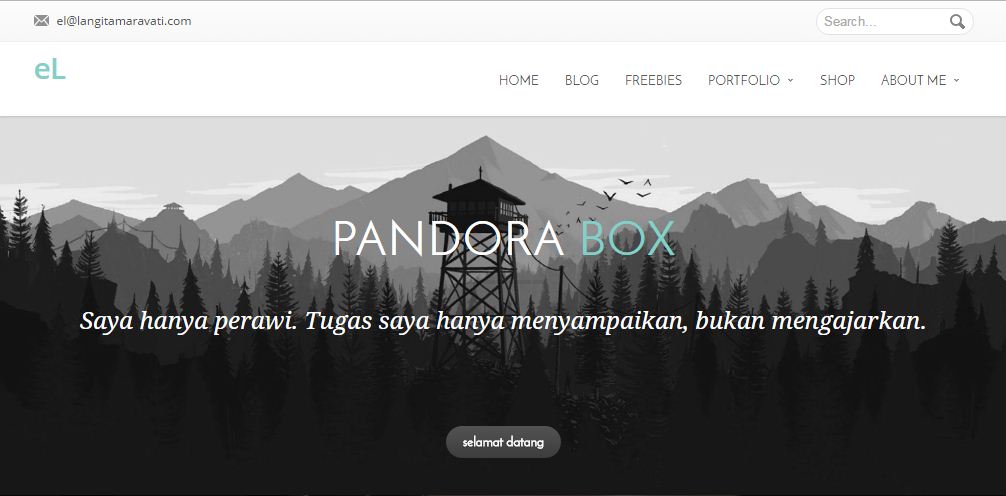Click the selamat datang button
Image resolution: width=1006 pixels, height=496 pixels.
503,442
